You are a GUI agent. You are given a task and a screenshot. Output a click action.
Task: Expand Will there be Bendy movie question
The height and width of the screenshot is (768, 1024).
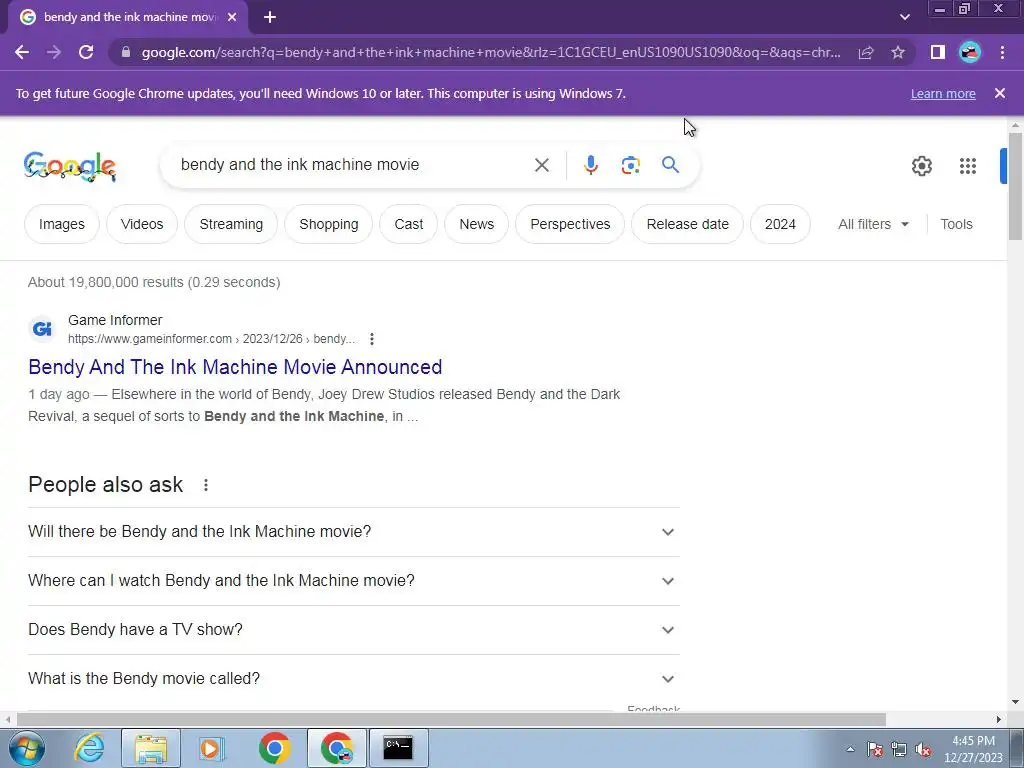click(353, 532)
